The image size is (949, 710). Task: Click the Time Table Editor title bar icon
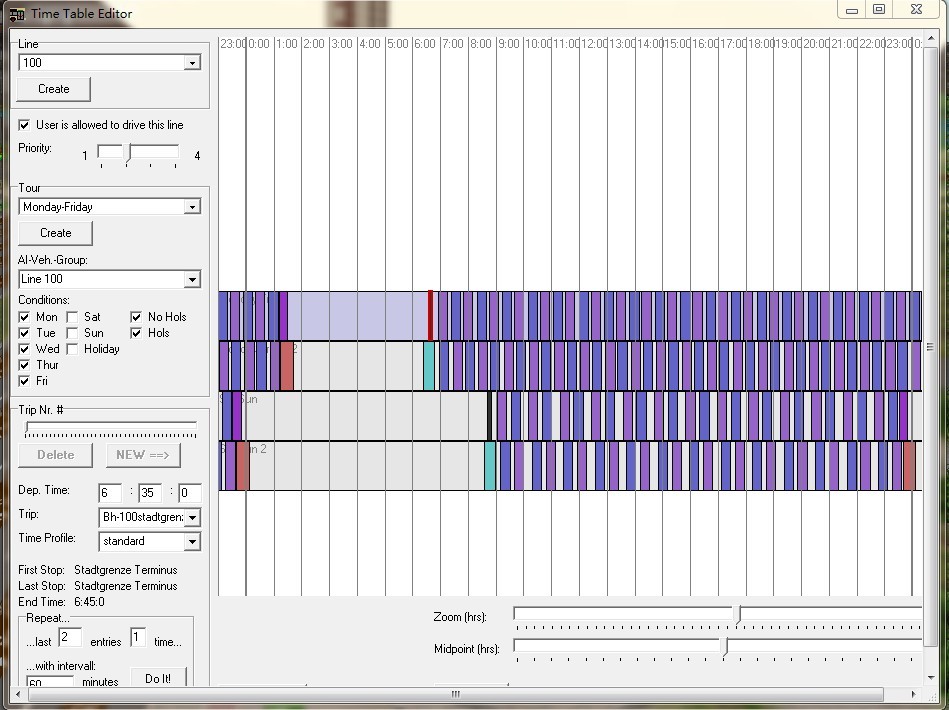coord(16,14)
